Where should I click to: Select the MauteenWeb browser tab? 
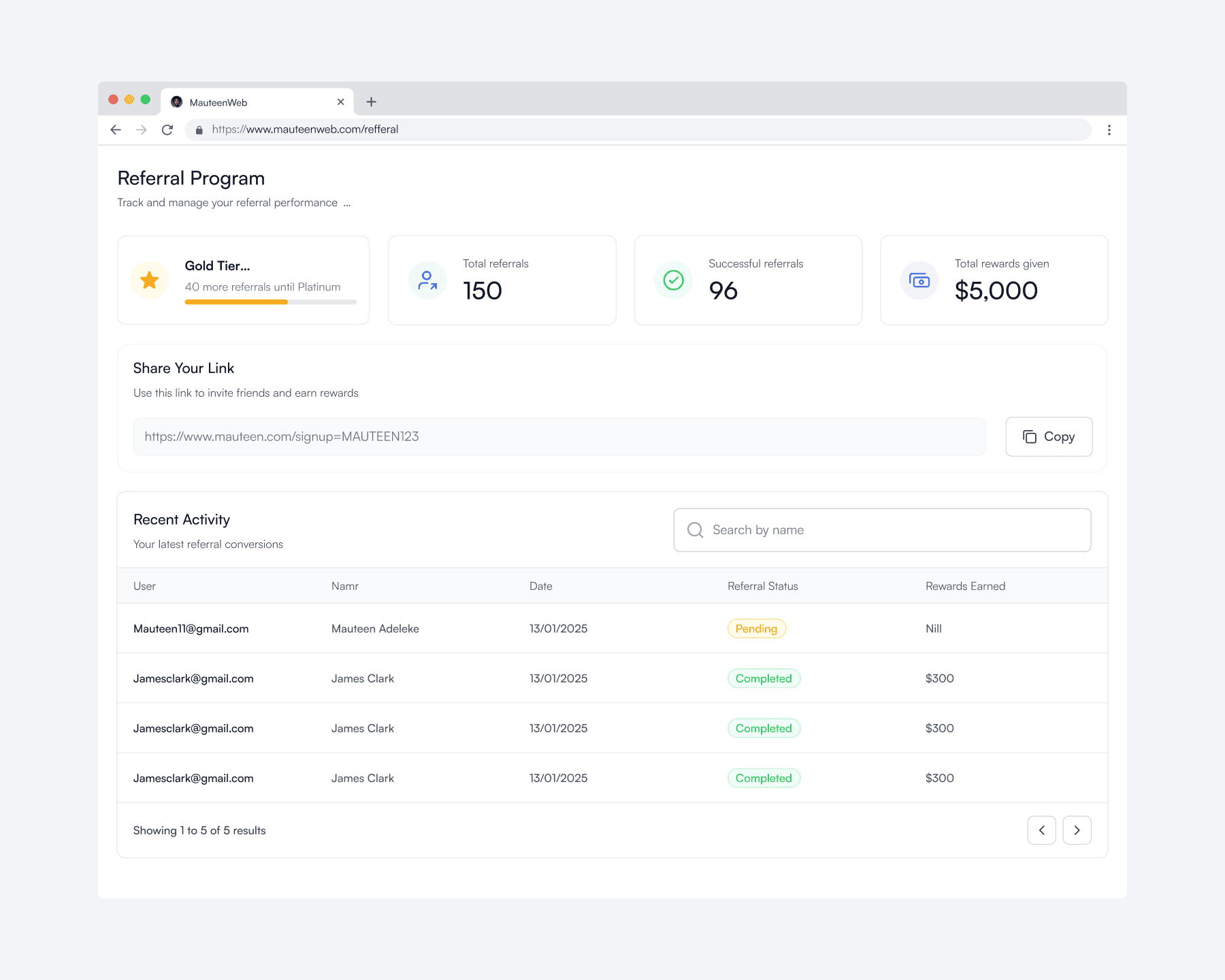click(x=257, y=102)
